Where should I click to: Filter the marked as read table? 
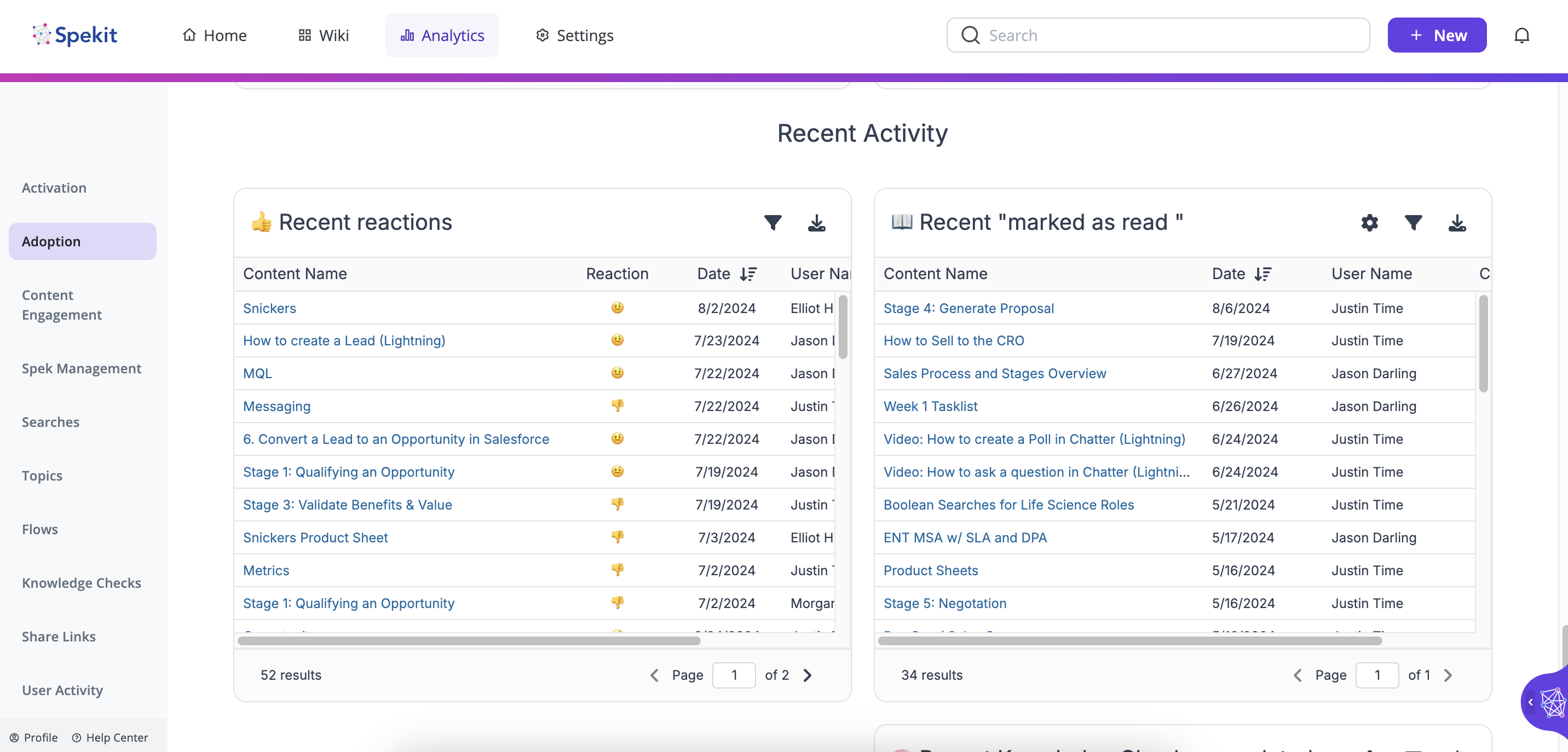coord(1413,223)
